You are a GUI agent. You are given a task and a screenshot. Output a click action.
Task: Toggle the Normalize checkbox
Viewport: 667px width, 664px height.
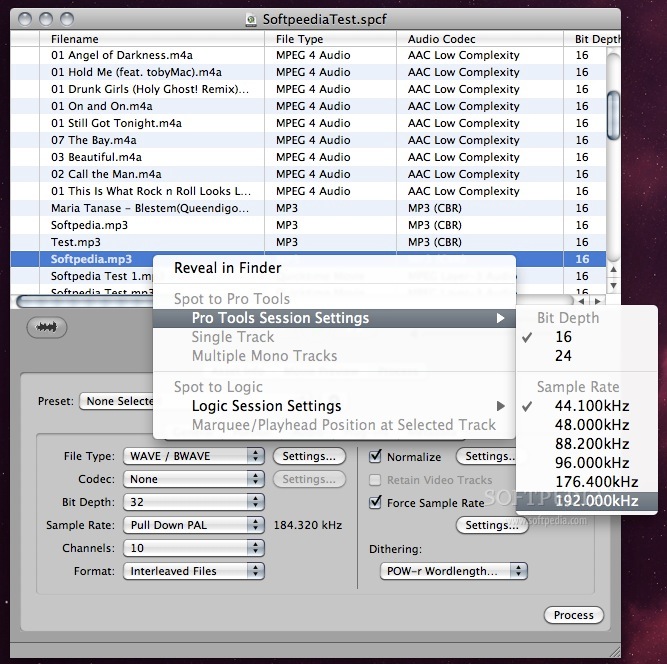pyautogui.click(x=375, y=456)
